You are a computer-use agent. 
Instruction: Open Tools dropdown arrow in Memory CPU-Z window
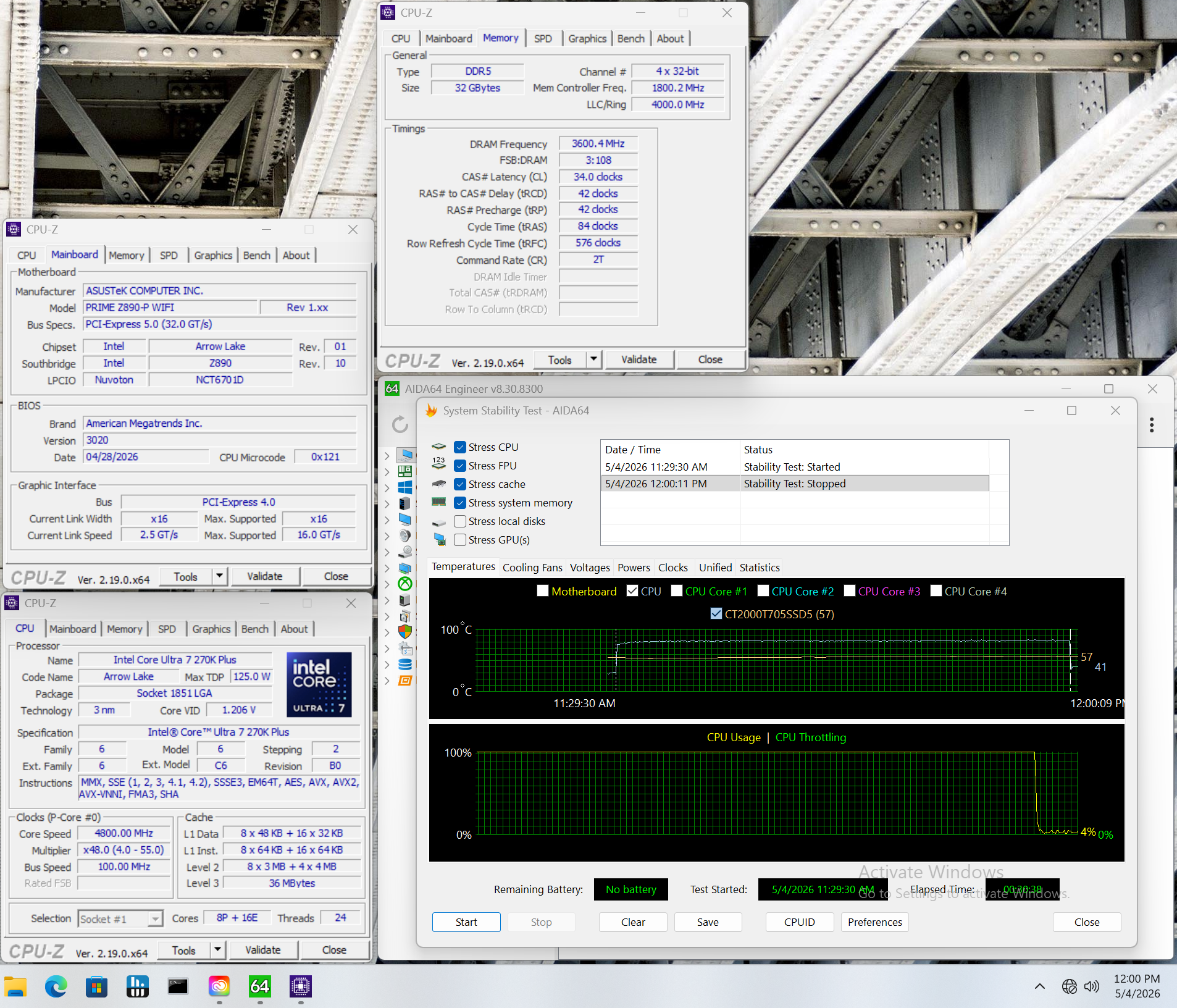pyautogui.click(x=593, y=359)
